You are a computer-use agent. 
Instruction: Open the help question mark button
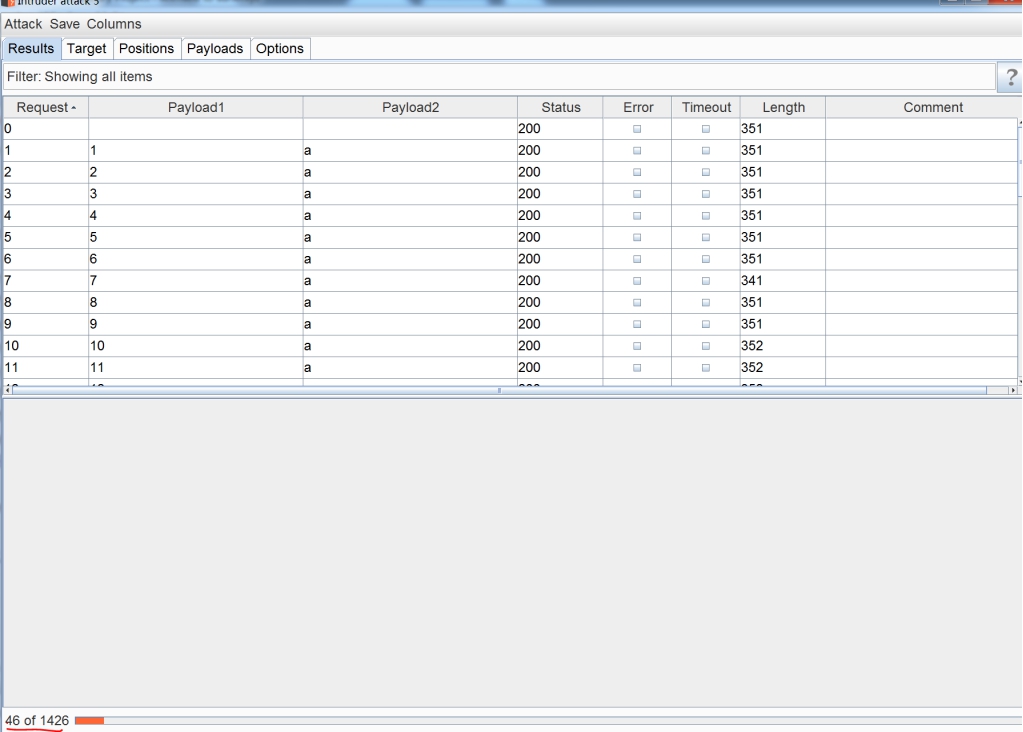(1010, 77)
